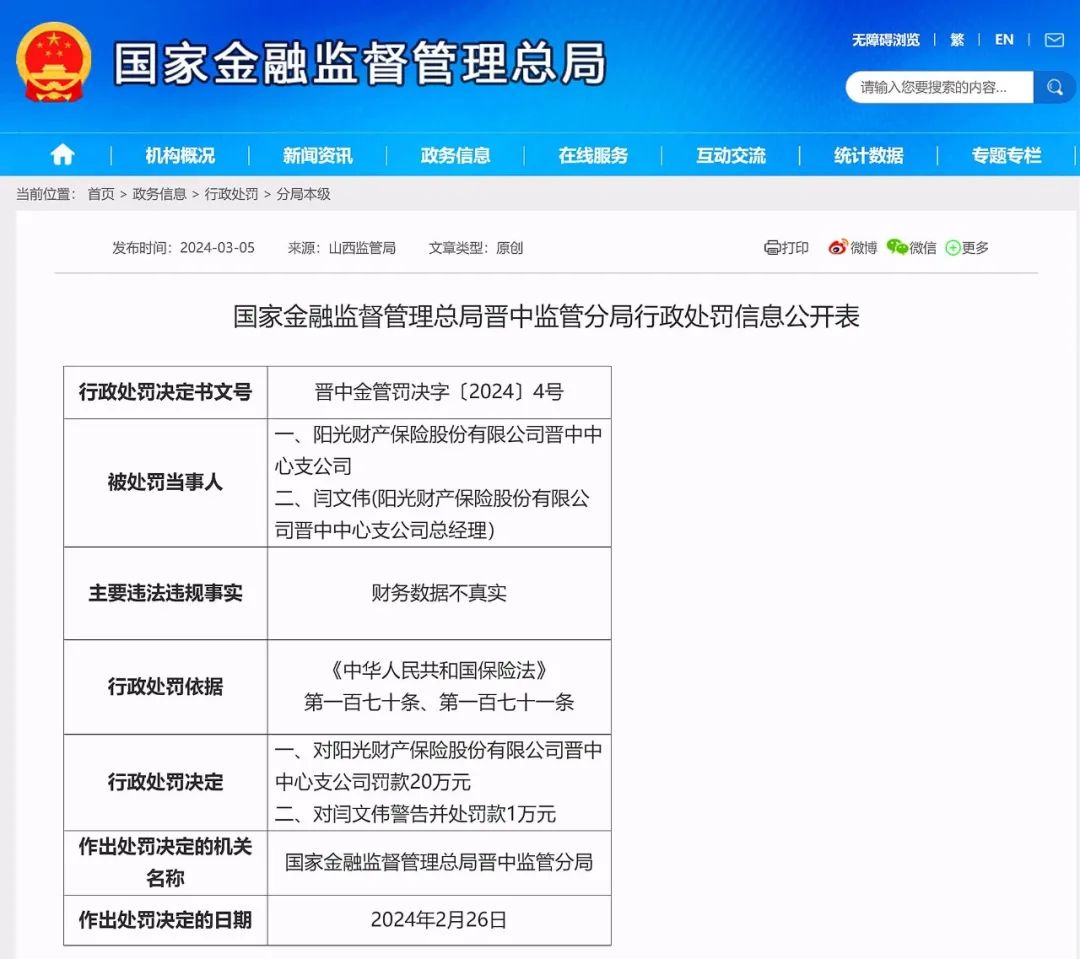The image size is (1080, 959).
Task: Navigate to 统计数据 page
Action: click(869, 155)
